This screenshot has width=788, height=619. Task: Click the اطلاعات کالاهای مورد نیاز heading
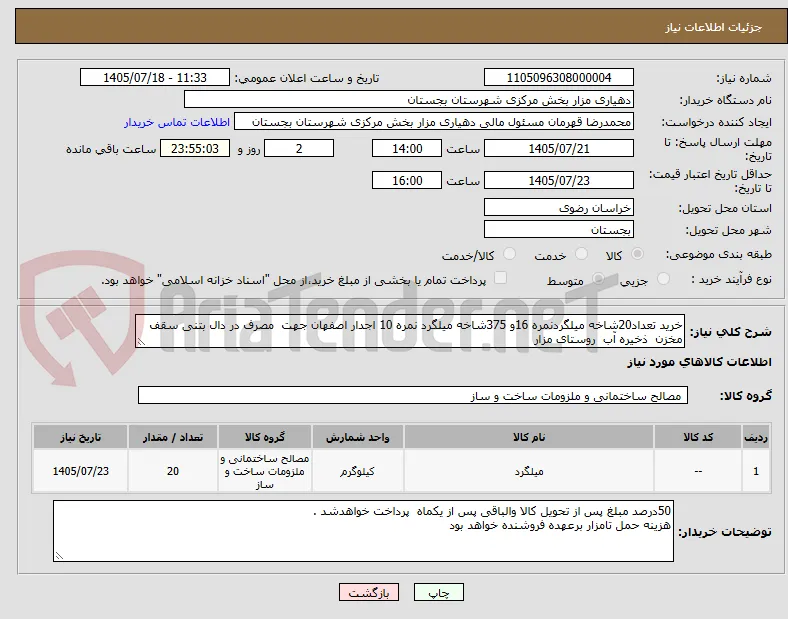point(699,362)
